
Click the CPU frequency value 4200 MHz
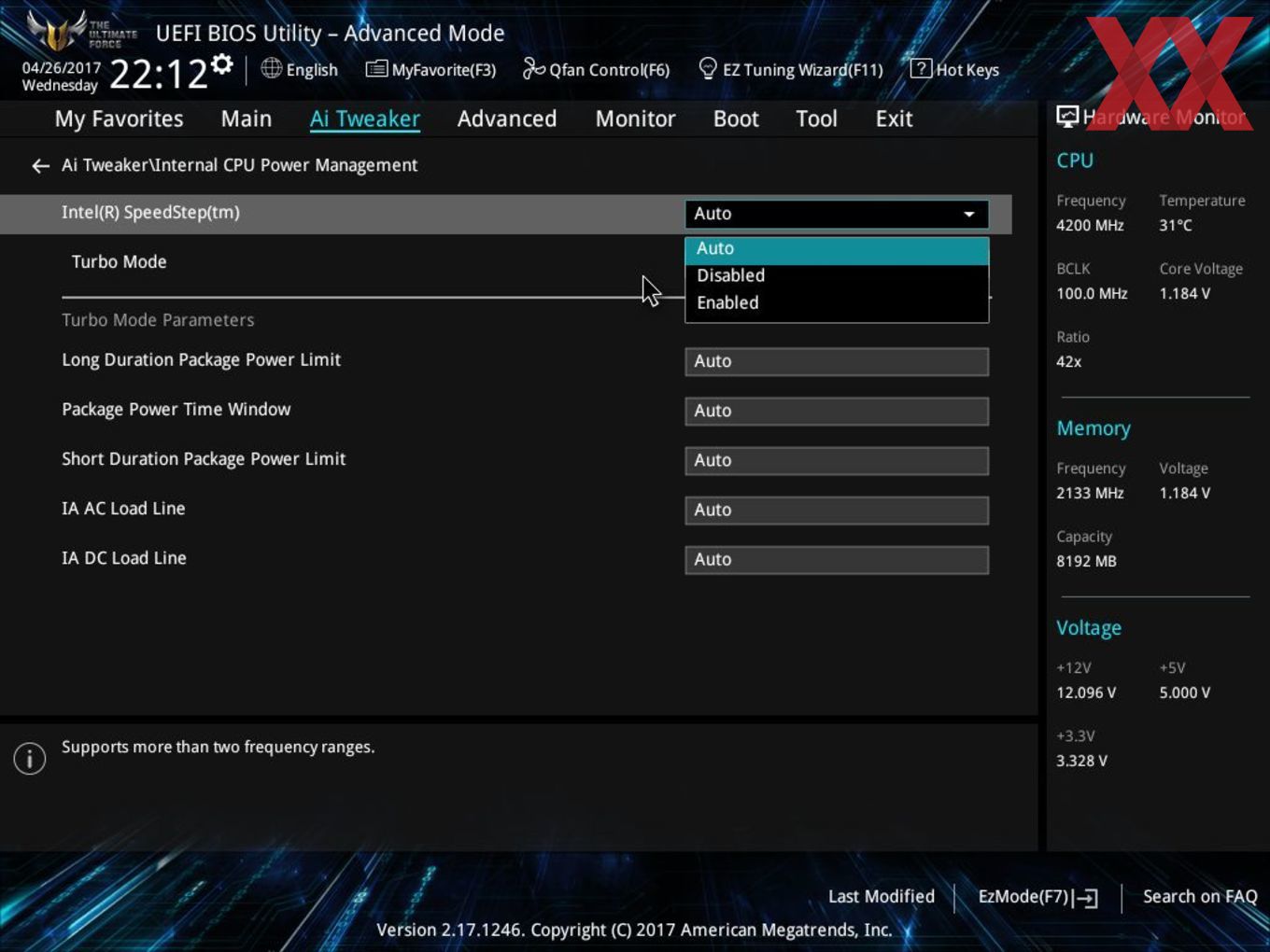[1090, 226]
